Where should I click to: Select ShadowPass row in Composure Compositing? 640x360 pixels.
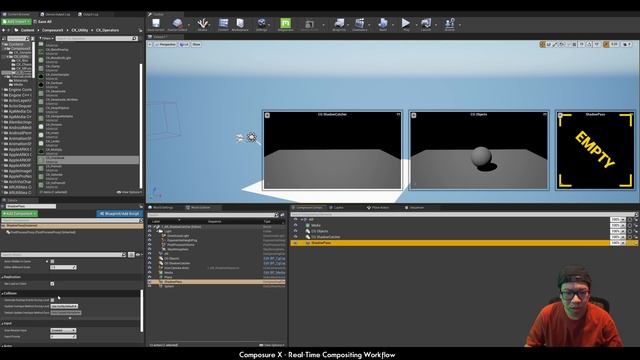pos(464,243)
